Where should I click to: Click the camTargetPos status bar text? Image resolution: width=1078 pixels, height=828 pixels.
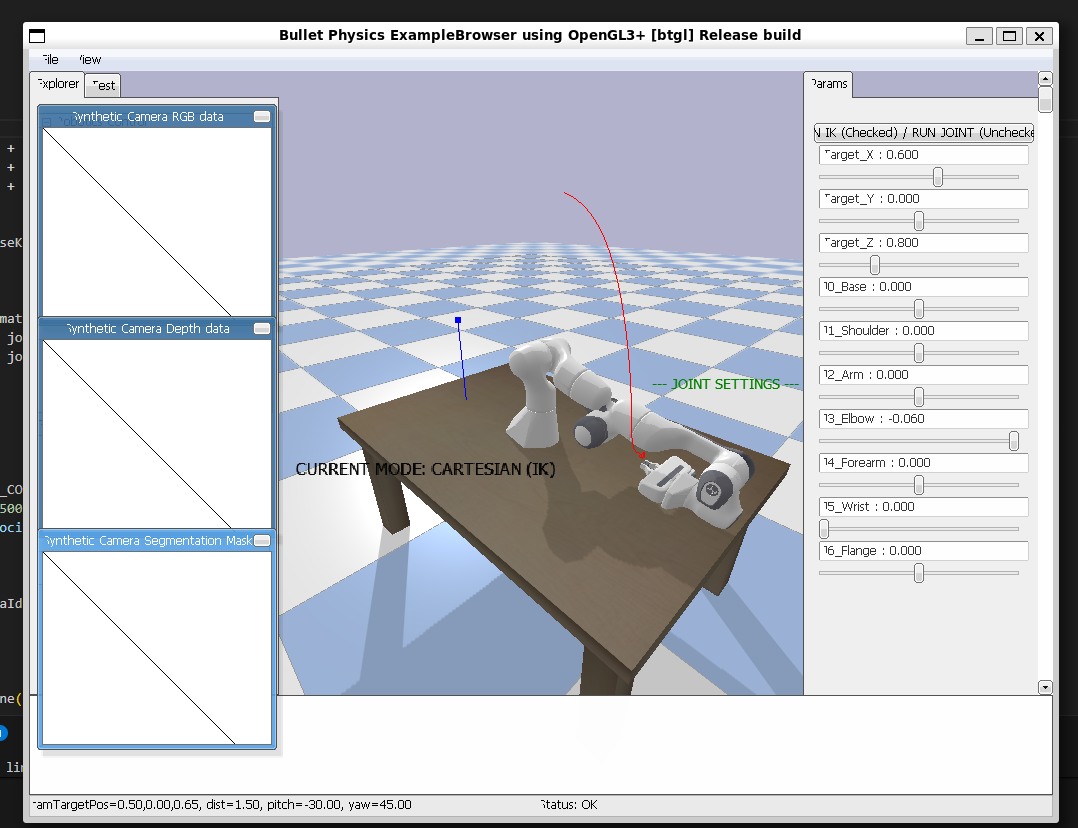coord(222,805)
